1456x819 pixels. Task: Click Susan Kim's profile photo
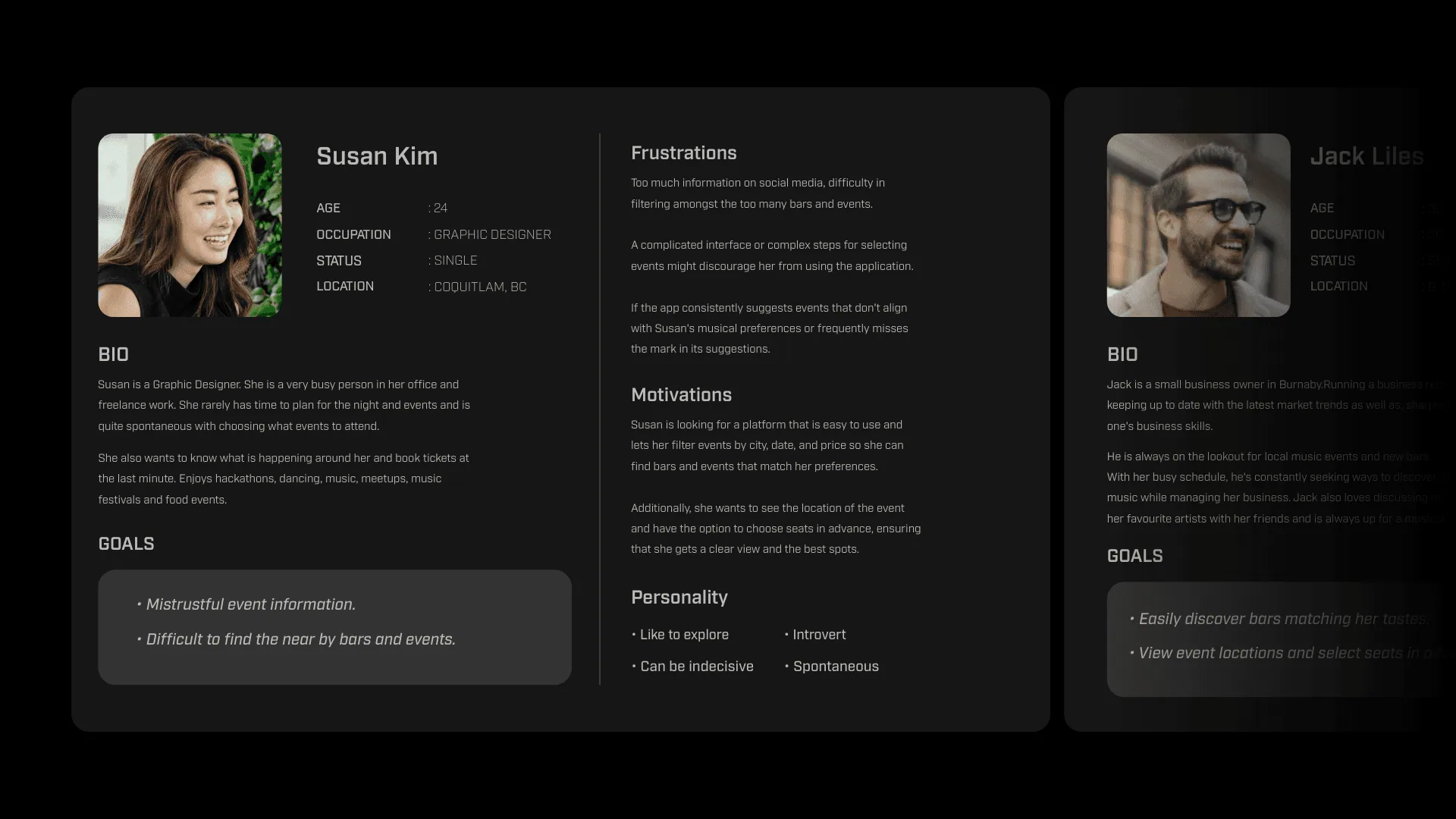tap(190, 225)
